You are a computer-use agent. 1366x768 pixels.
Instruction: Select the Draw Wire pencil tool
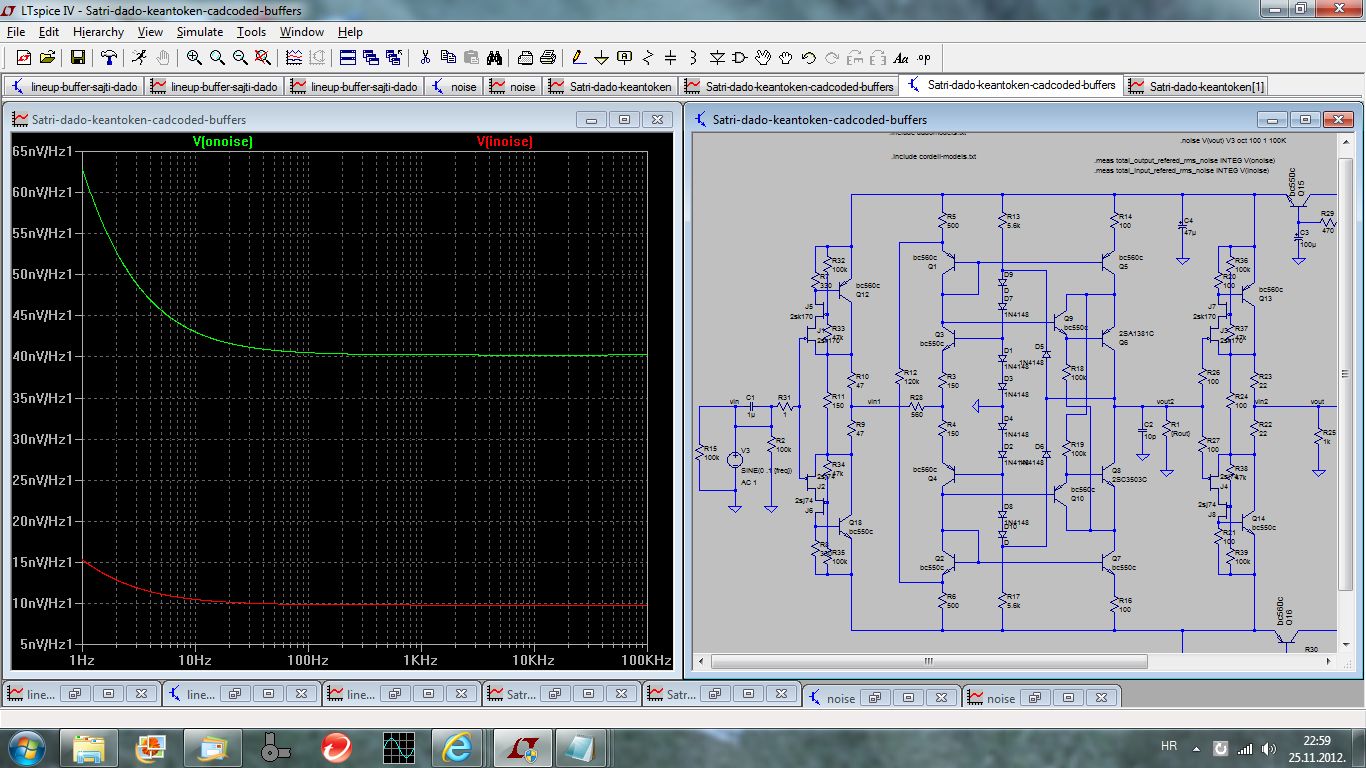point(578,57)
